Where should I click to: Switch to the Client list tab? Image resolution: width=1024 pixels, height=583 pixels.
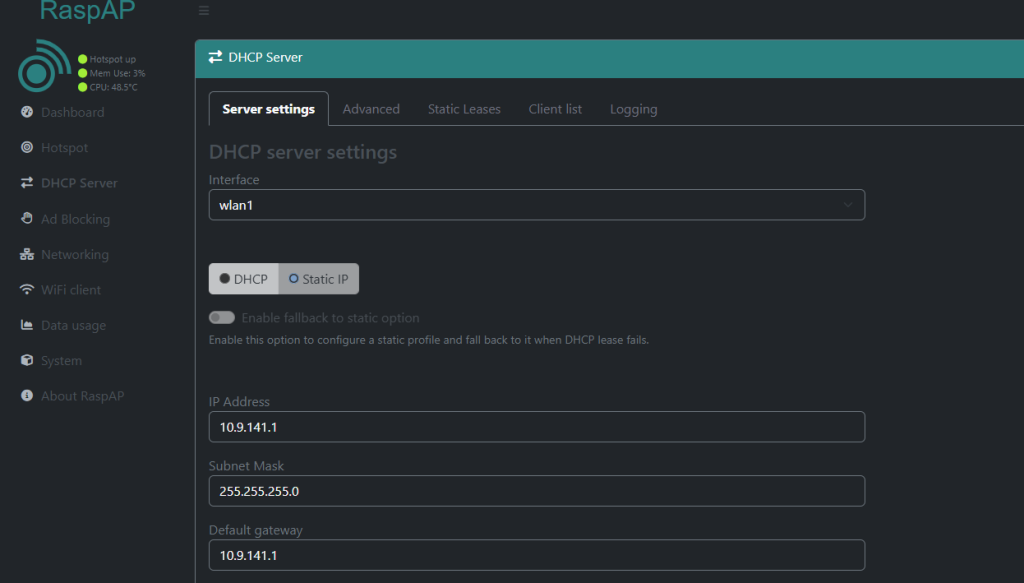click(555, 109)
